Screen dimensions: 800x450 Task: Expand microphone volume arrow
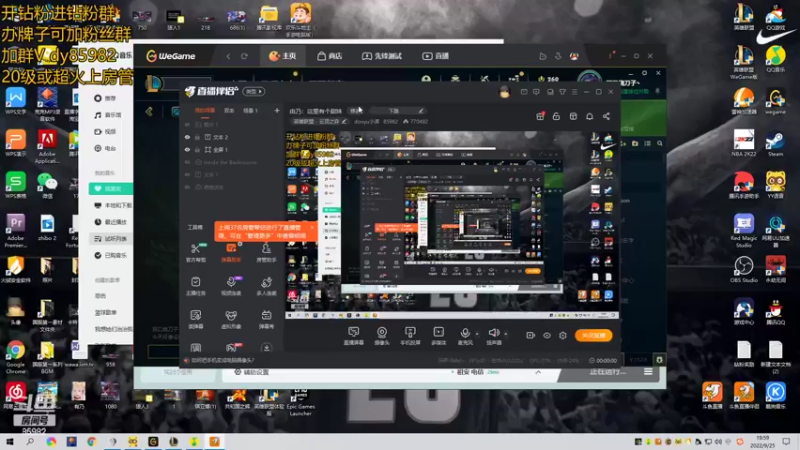point(477,334)
